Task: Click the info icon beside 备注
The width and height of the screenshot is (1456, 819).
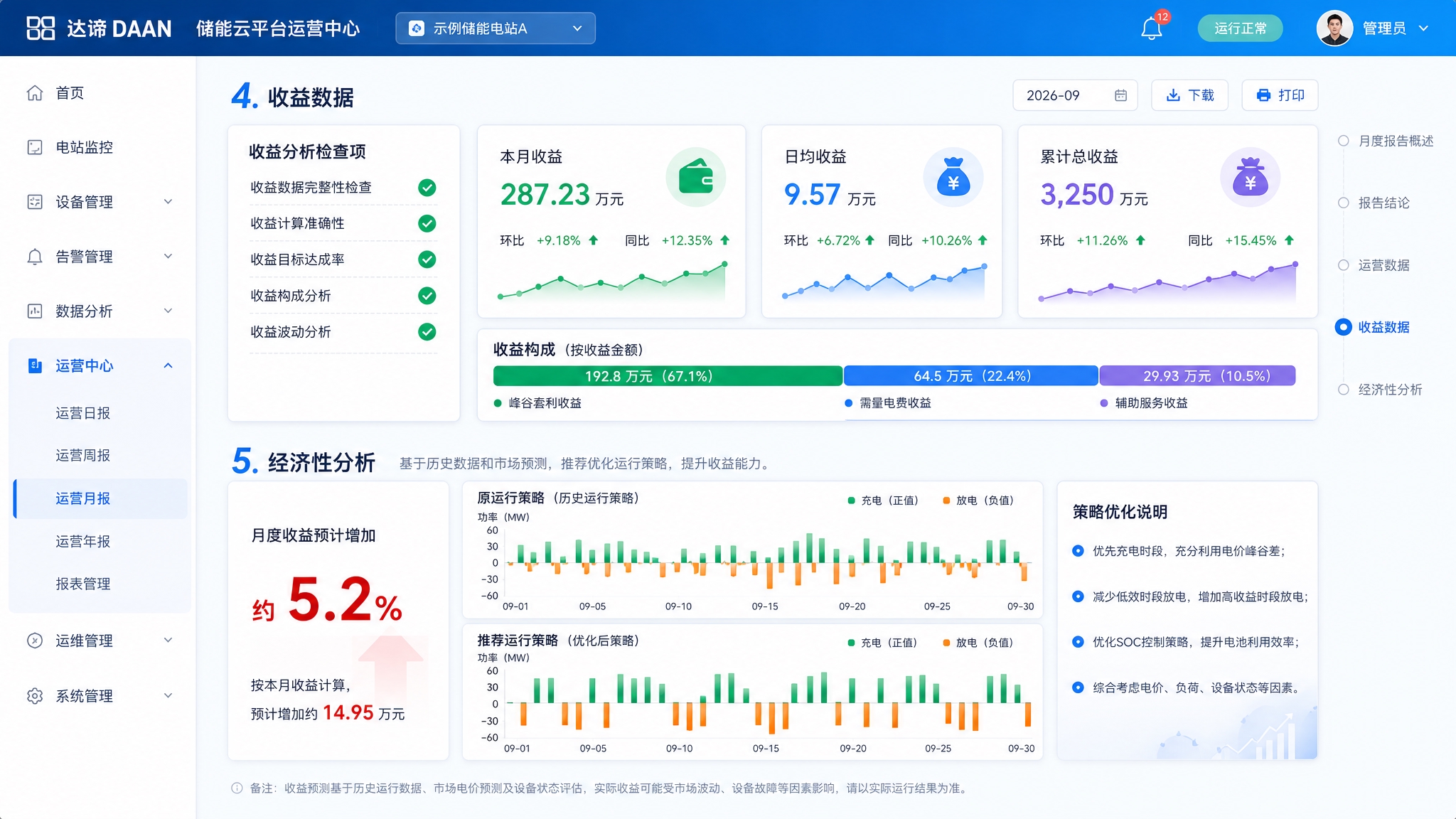Action: pos(237,788)
